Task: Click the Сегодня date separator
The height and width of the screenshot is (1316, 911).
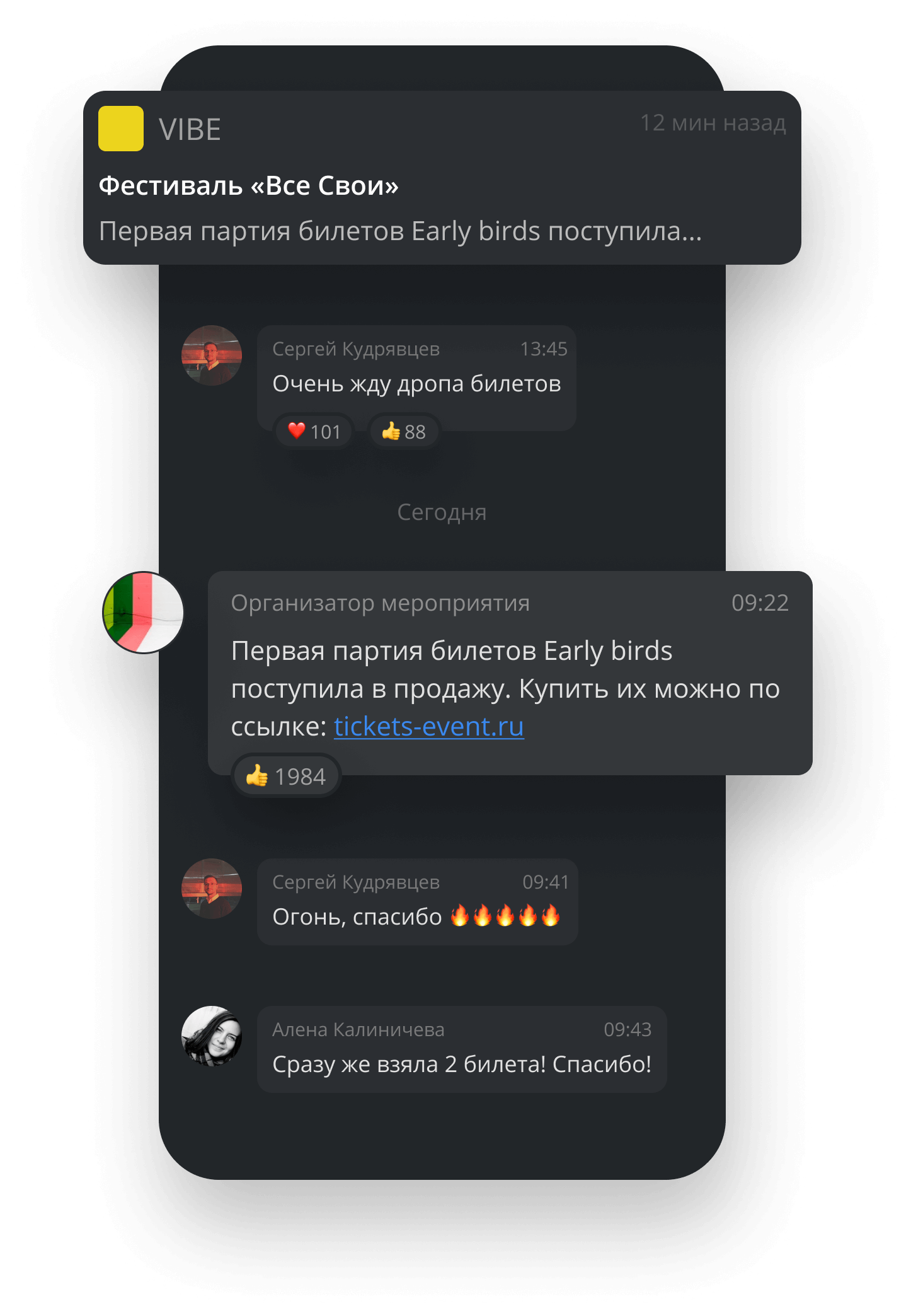Action: click(442, 512)
